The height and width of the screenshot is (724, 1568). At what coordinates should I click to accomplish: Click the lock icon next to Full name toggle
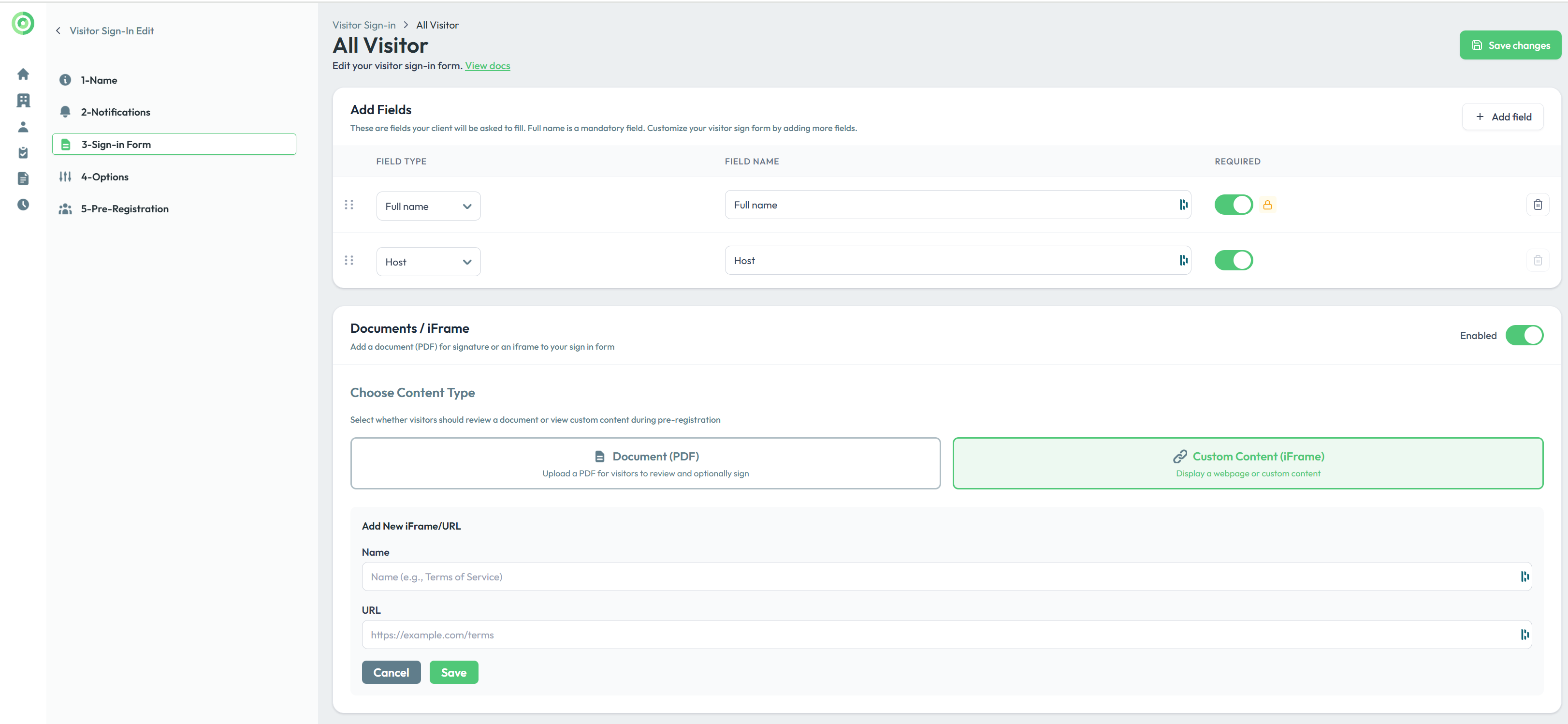[x=1267, y=205]
